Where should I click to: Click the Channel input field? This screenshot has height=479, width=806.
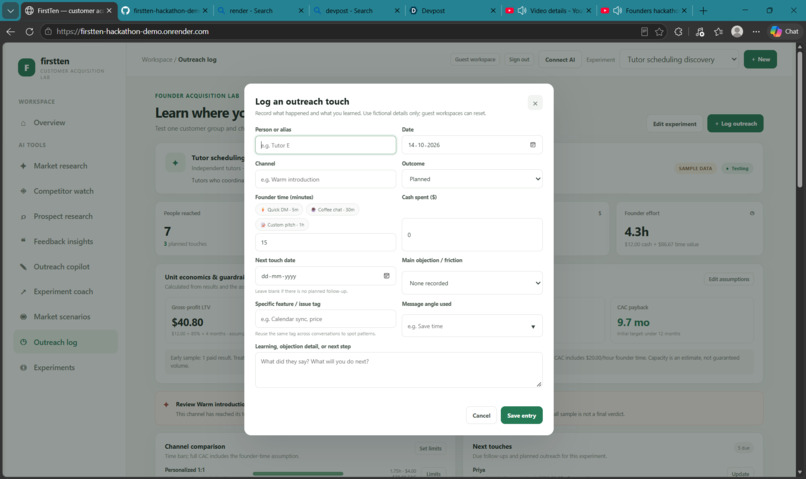click(x=325, y=179)
